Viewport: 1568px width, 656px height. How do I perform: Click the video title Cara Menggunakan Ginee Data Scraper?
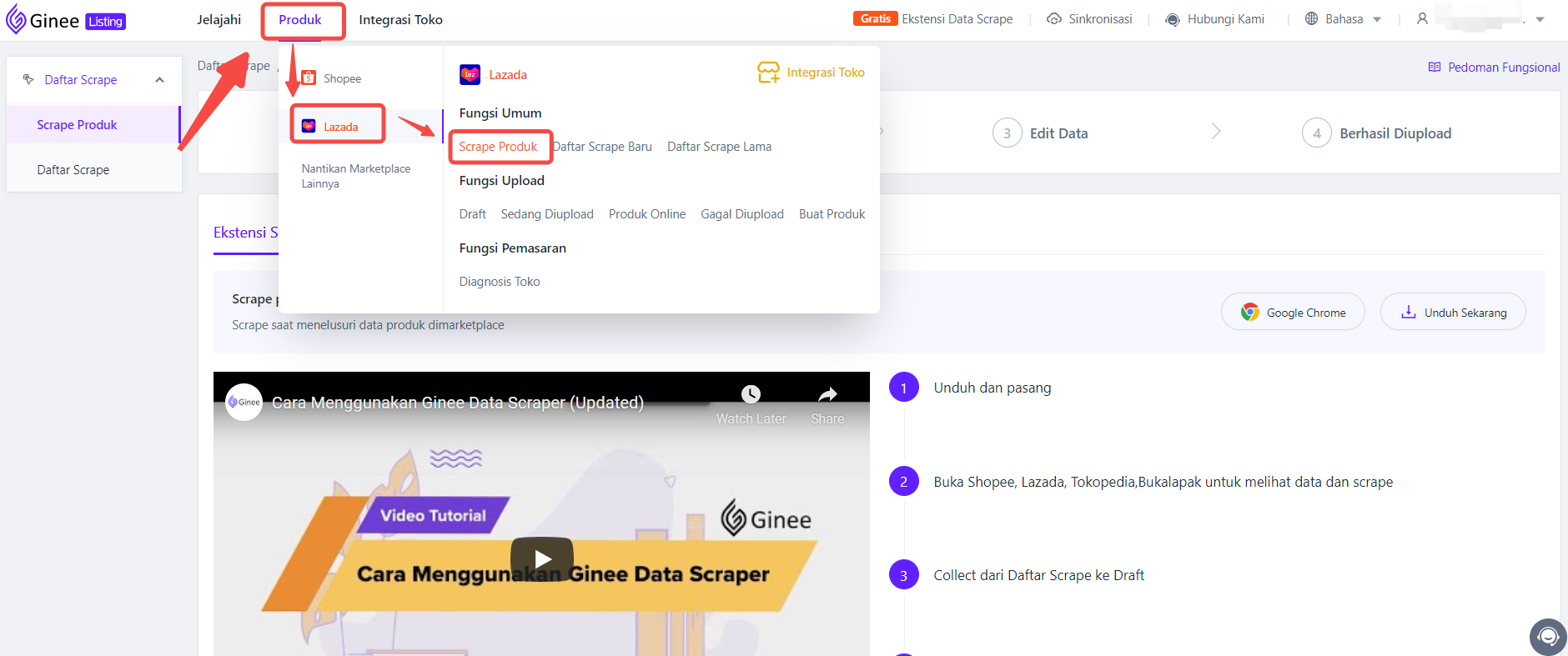pyautogui.click(x=458, y=403)
